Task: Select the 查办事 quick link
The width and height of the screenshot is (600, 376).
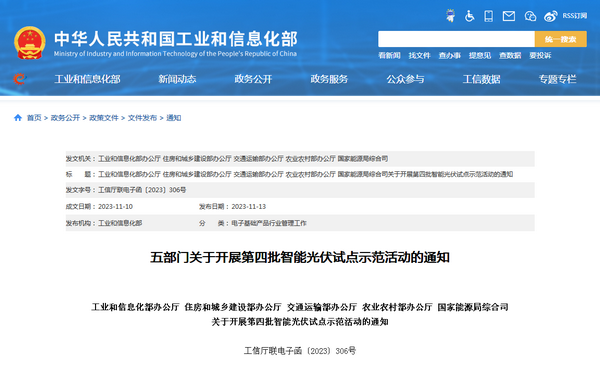Action: (450, 55)
